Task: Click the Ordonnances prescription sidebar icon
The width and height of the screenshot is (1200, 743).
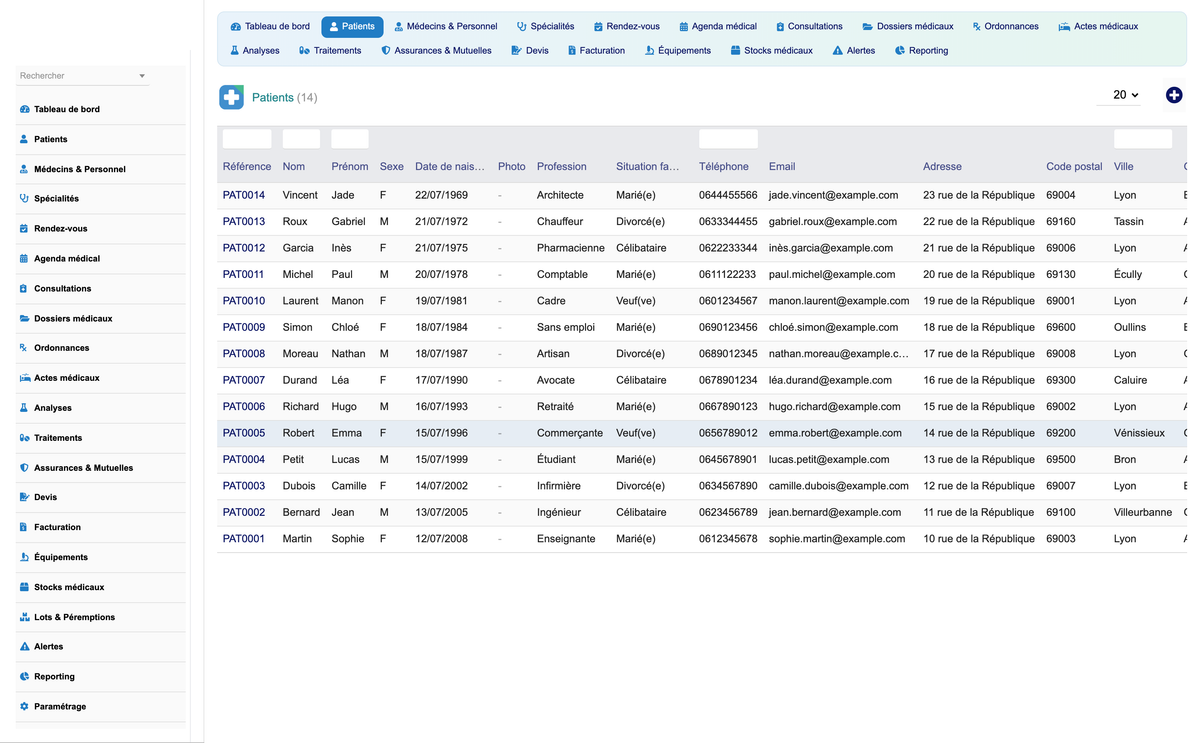Action: (24, 348)
